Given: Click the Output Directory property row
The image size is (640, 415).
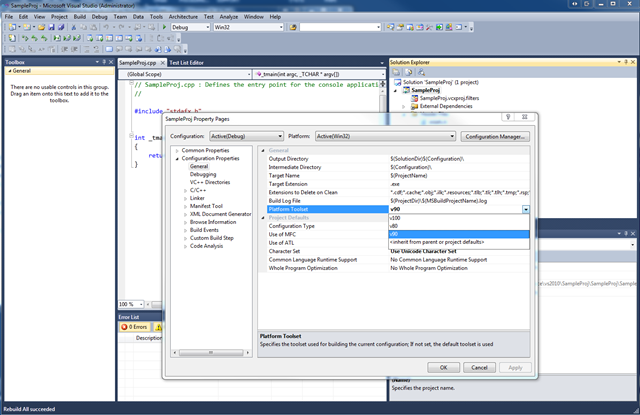Looking at the screenshot, I should [x=398, y=159].
